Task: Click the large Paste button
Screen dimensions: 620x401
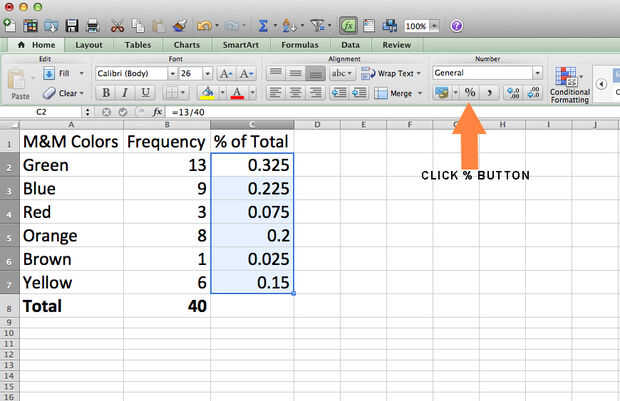Action: coord(18,85)
